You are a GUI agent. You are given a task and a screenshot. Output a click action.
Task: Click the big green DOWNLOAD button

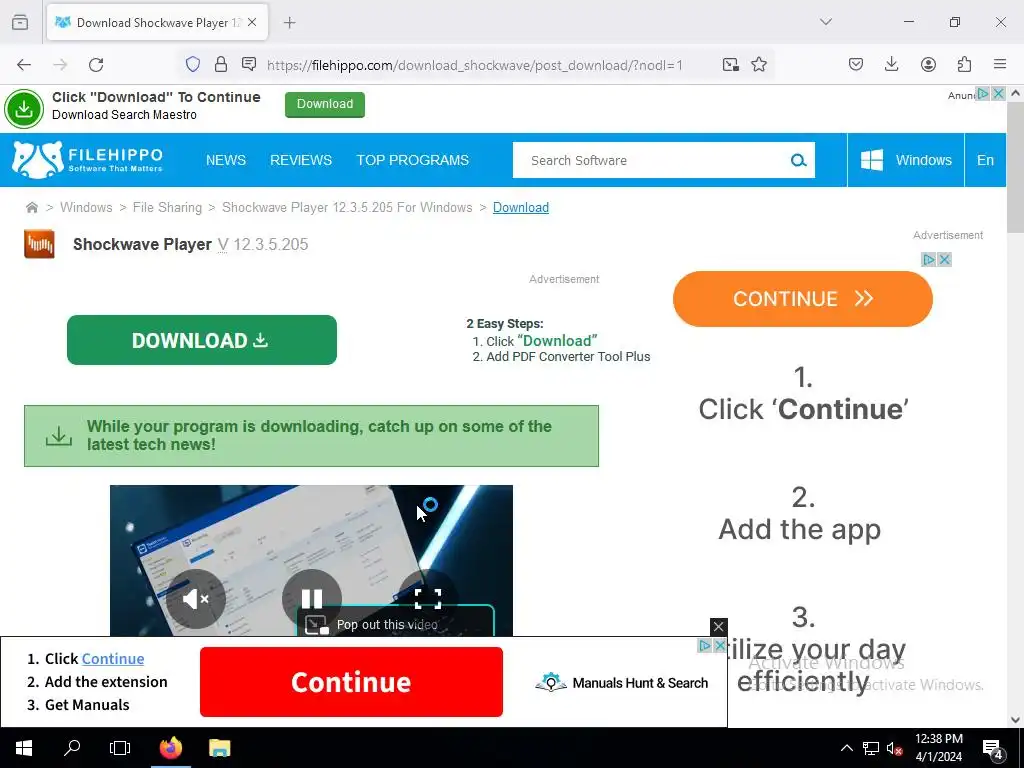click(202, 340)
